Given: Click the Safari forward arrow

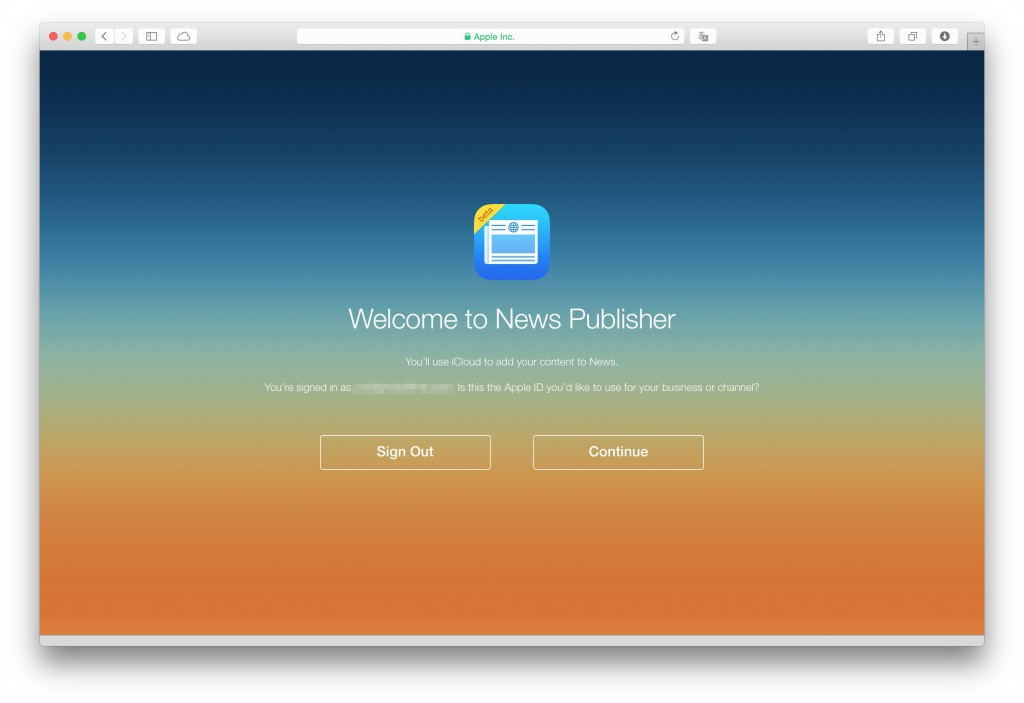Looking at the screenshot, I should click(x=124, y=37).
